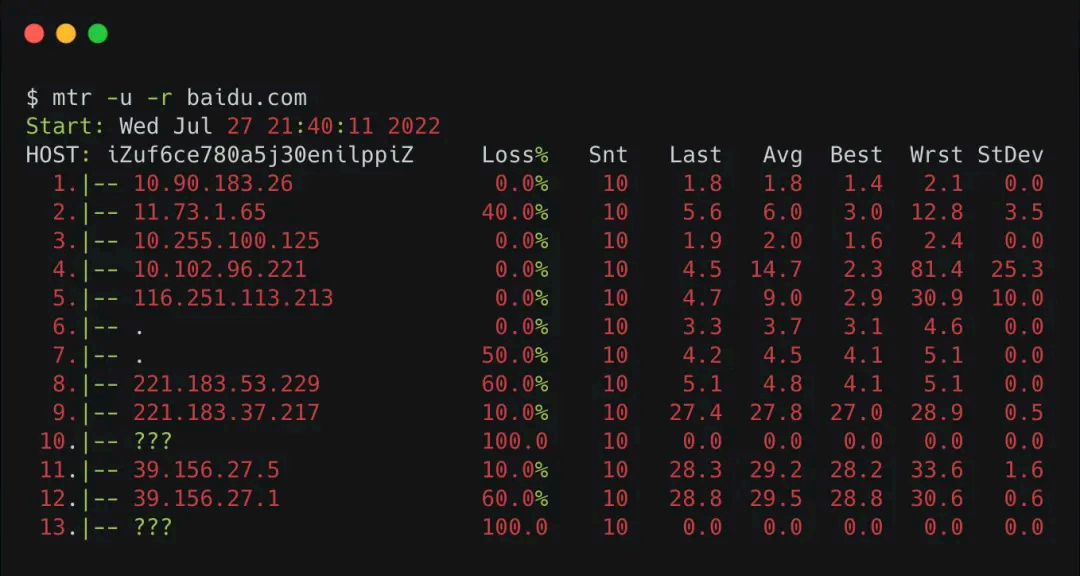The image size is (1080, 576).
Task: Select the Loss% column header
Action: point(515,155)
